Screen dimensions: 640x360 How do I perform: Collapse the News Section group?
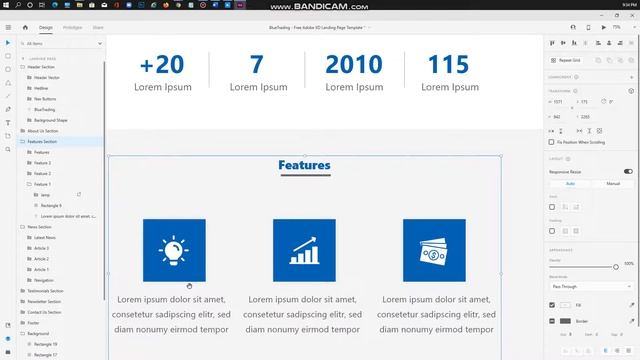[x=23, y=227]
